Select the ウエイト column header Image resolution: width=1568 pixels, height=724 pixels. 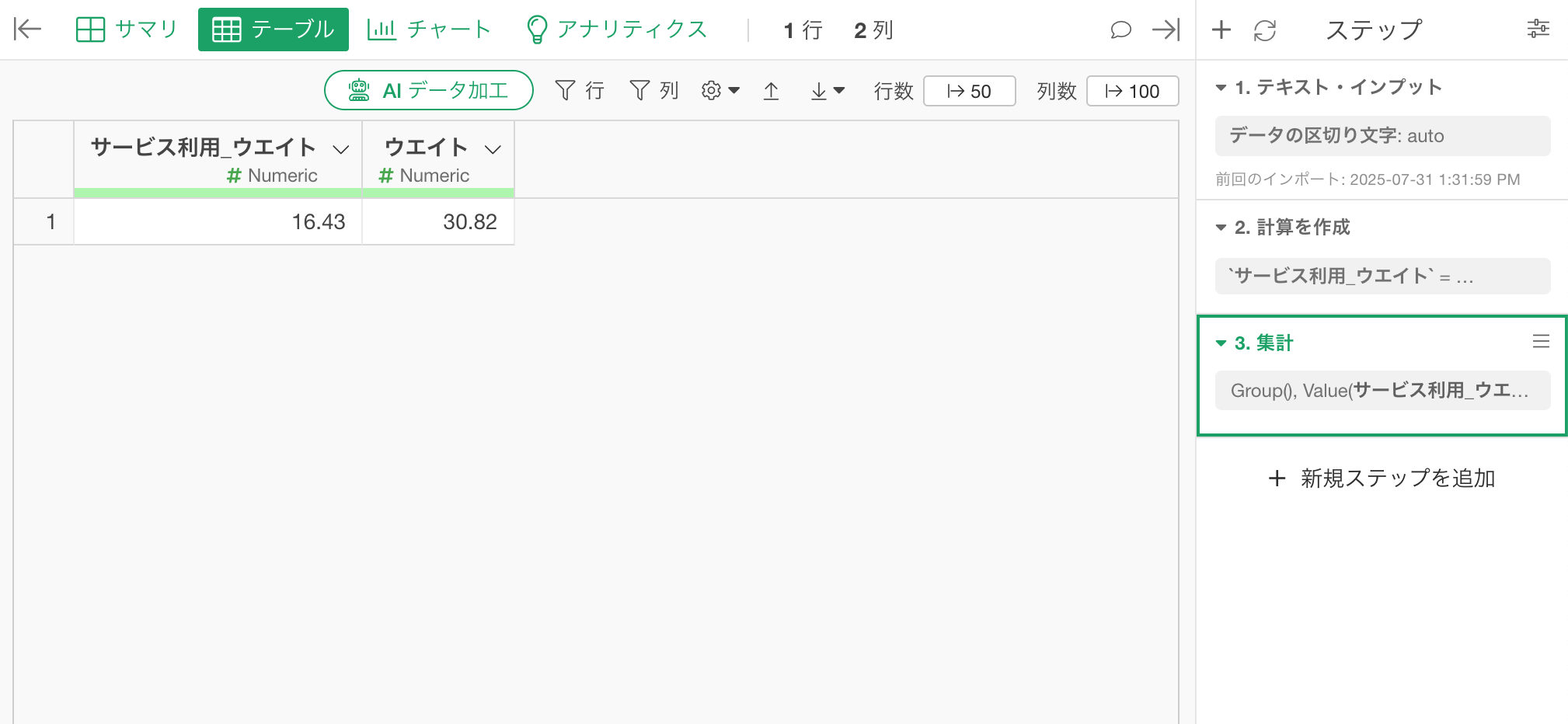point(438,158)
